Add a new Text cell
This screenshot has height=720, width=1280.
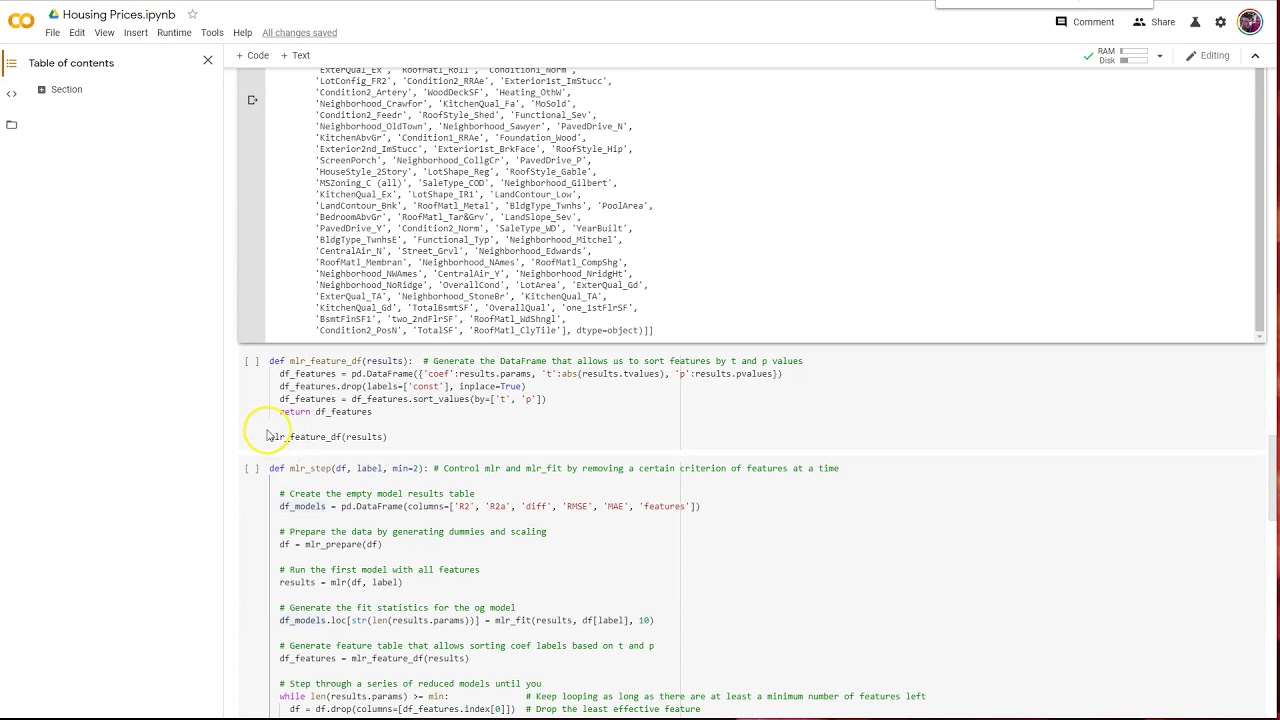[x=295, y=56]
